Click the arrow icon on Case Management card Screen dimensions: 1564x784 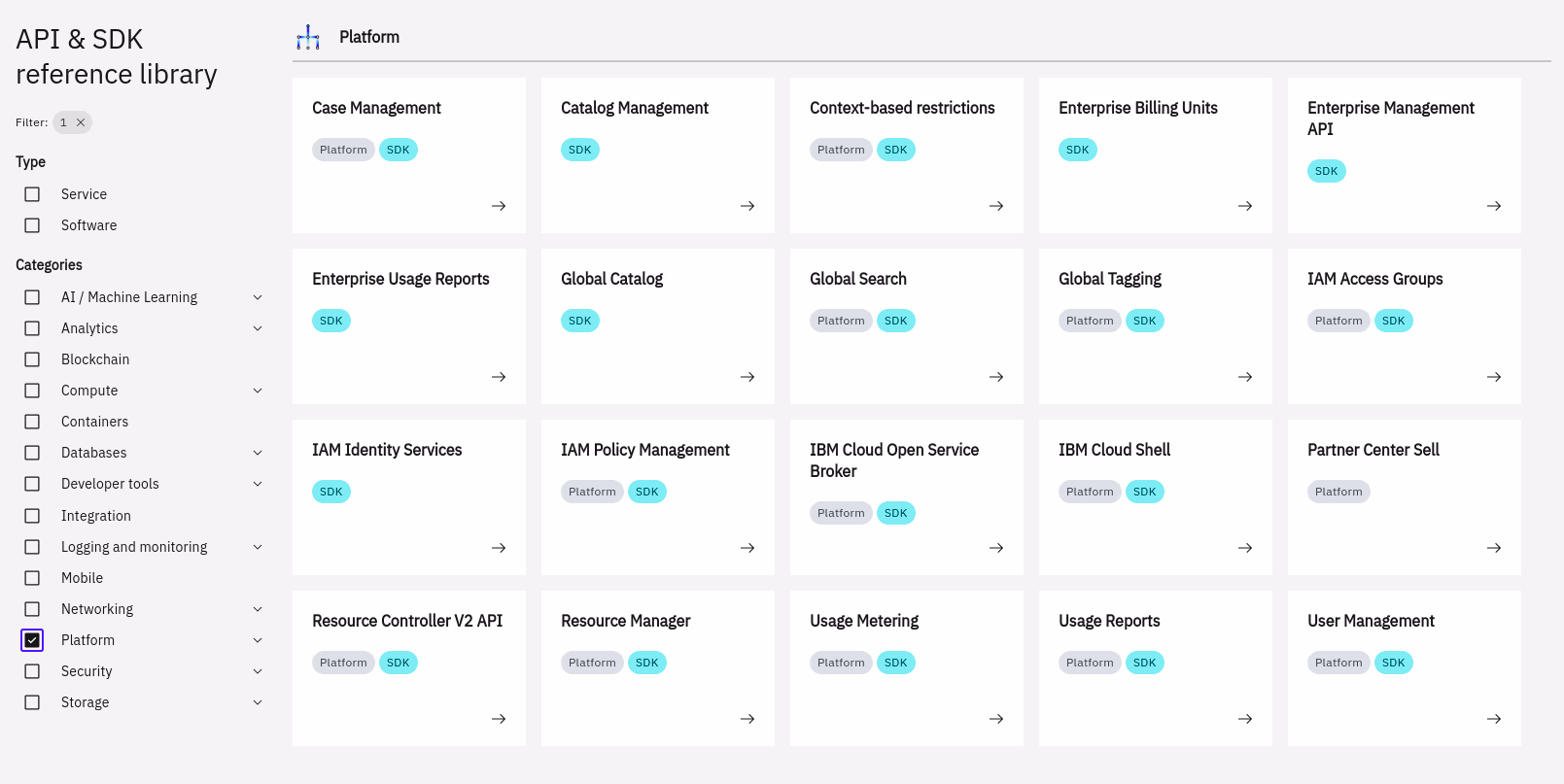click(499, 206)
